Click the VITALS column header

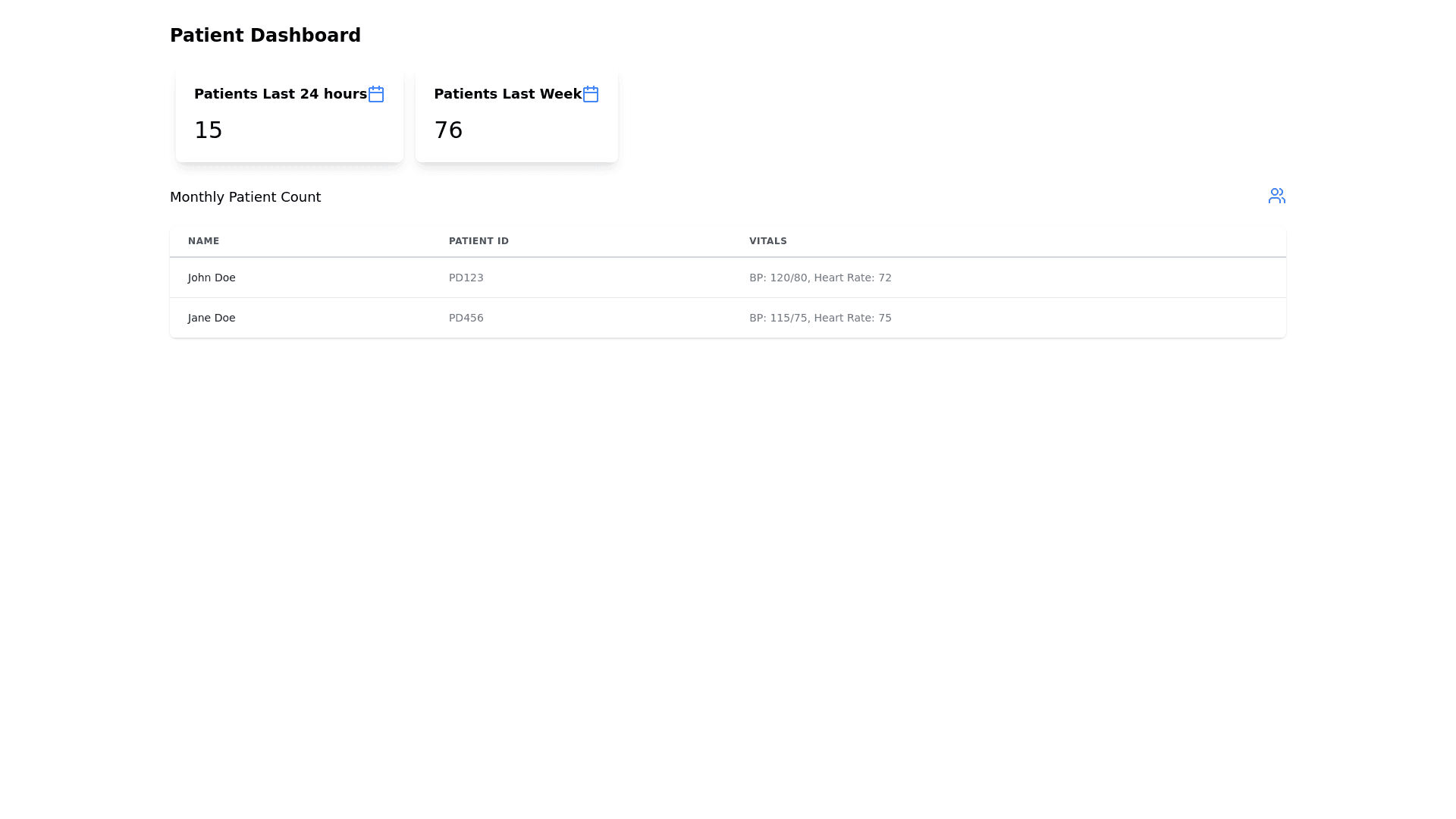point(767,241)
